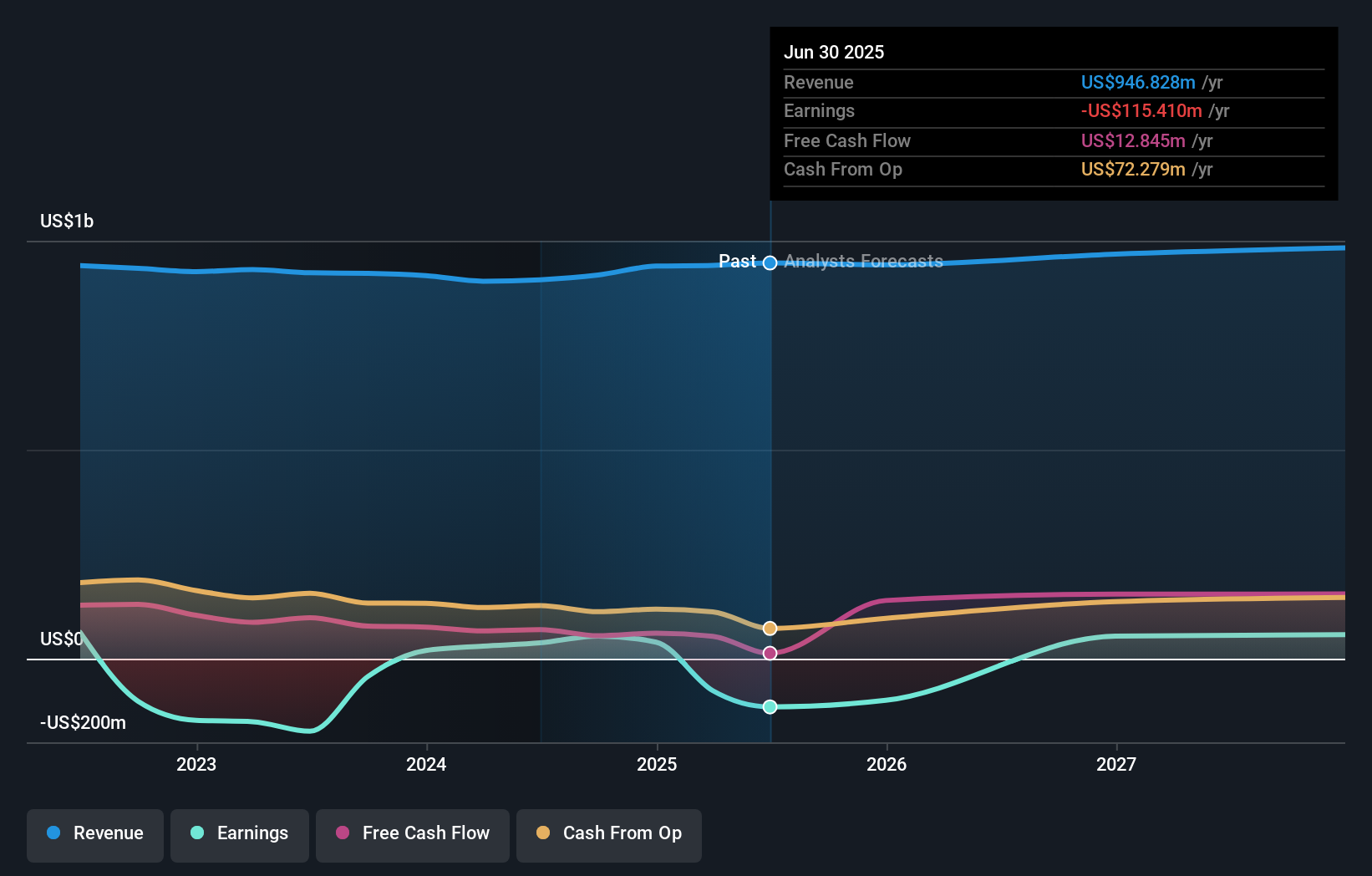Click the Revenue legend color dot

point(54,833)
